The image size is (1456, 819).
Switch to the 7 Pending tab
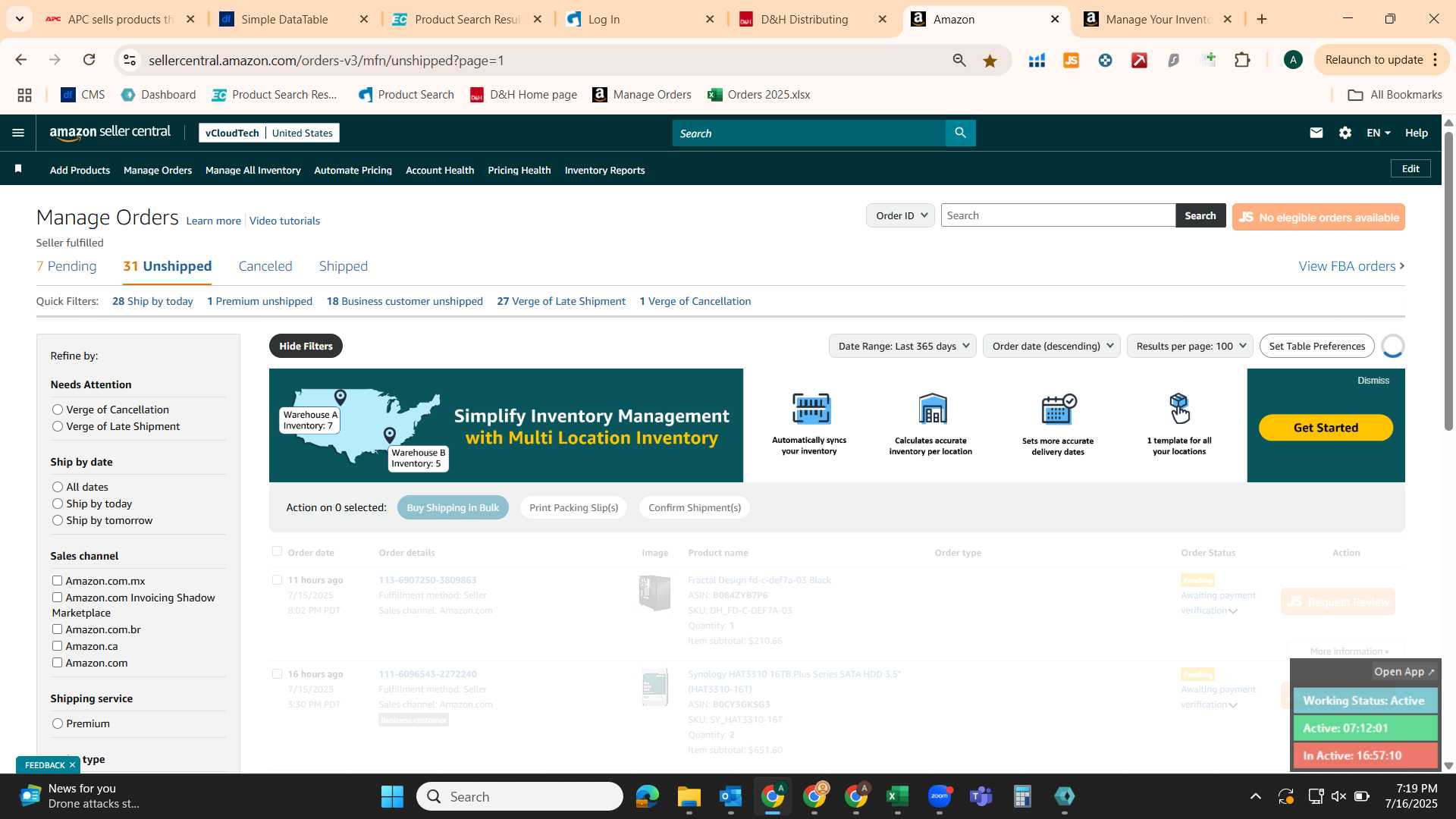67,266
